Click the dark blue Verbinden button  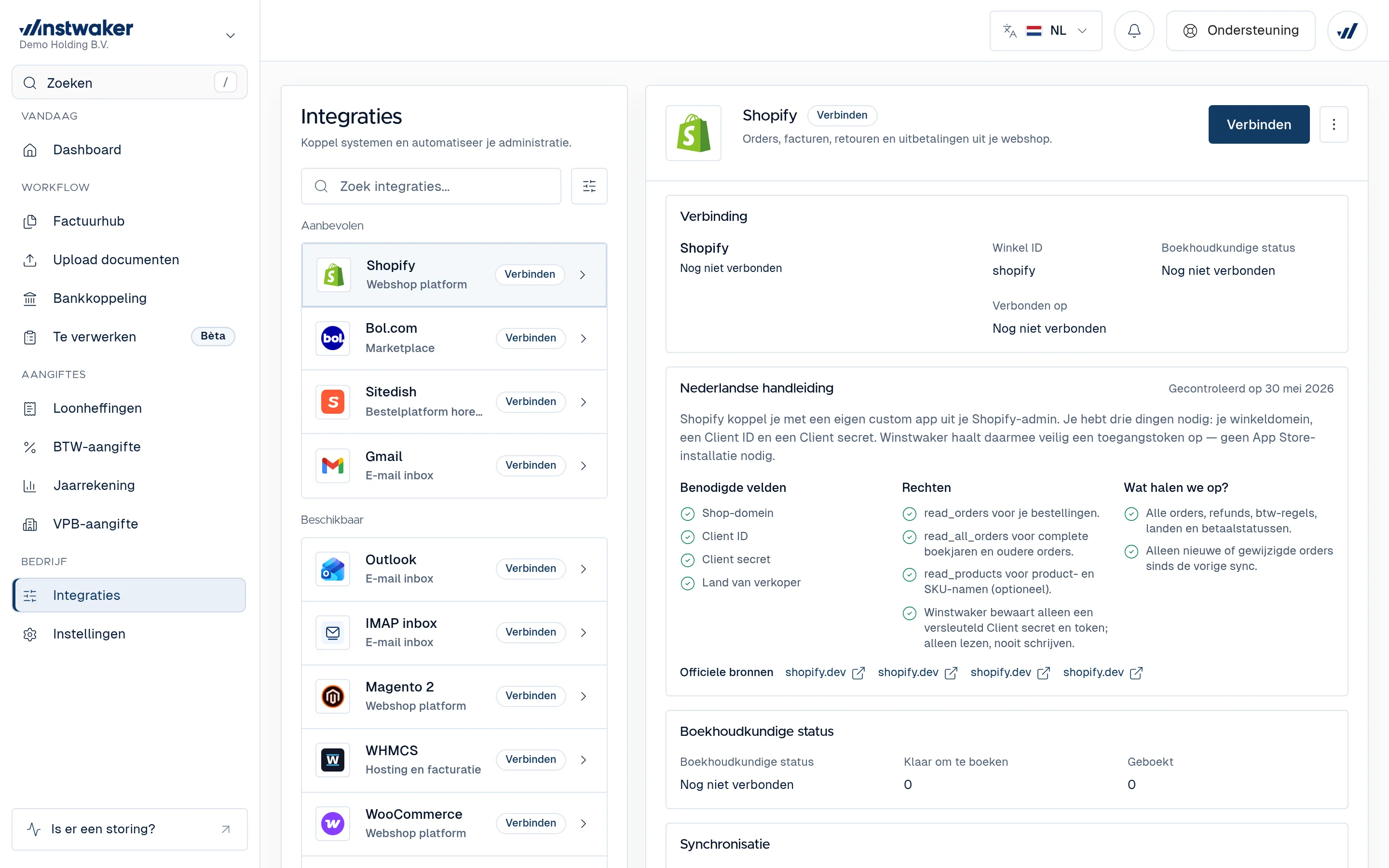tap(1259, 124)
